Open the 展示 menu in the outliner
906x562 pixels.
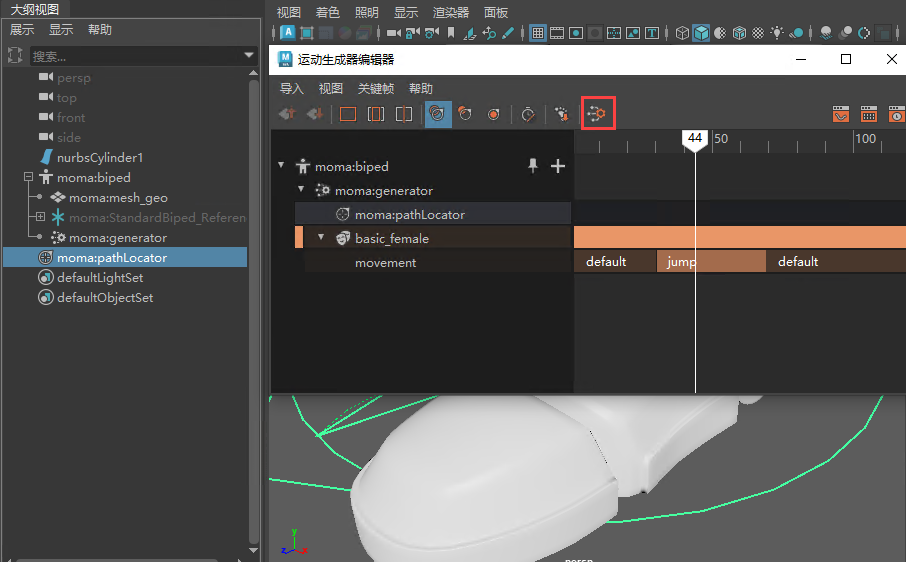pyautogui.click(x=22, y=29)
